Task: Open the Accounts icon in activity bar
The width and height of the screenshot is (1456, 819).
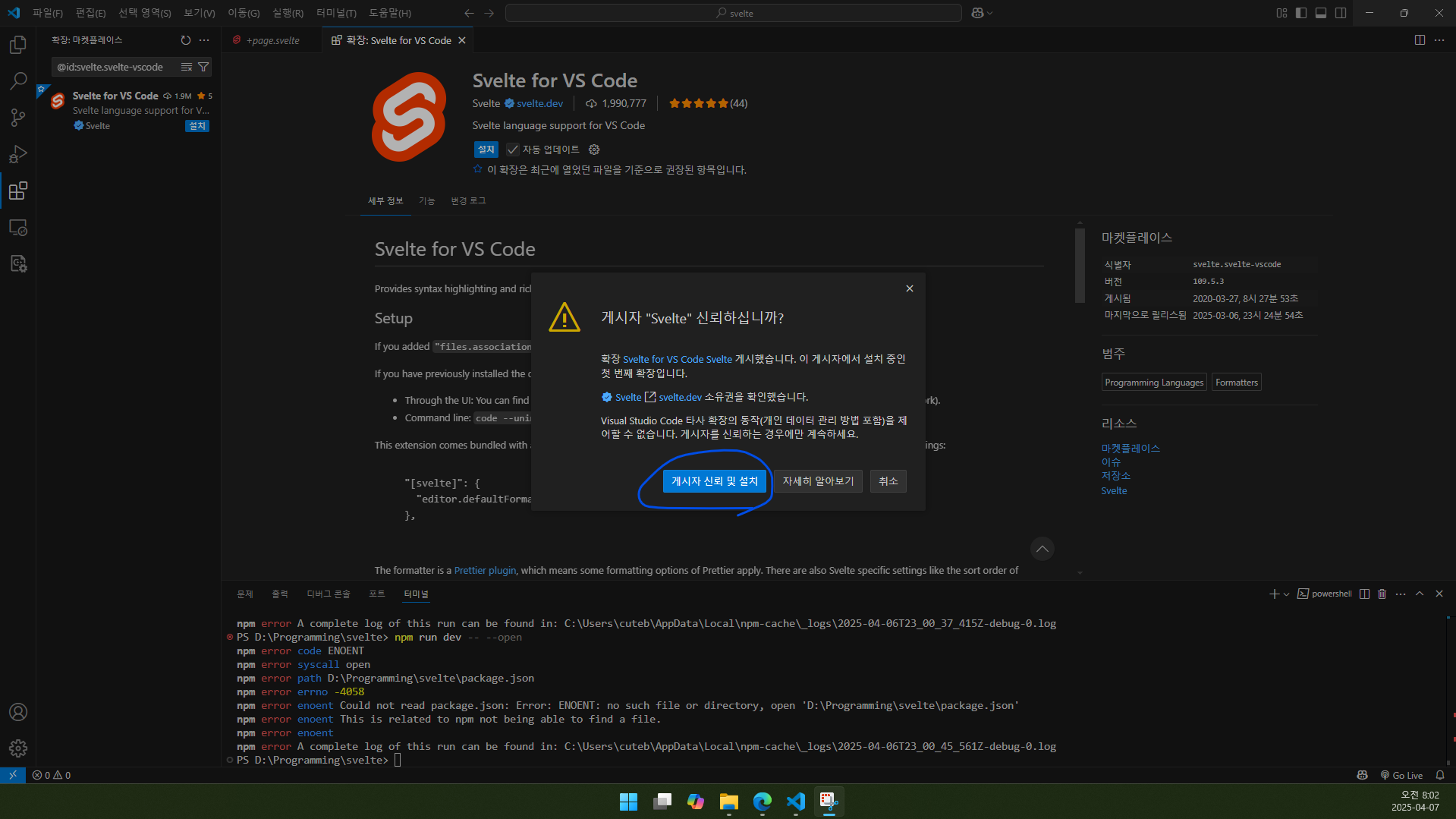Action: 18,712
